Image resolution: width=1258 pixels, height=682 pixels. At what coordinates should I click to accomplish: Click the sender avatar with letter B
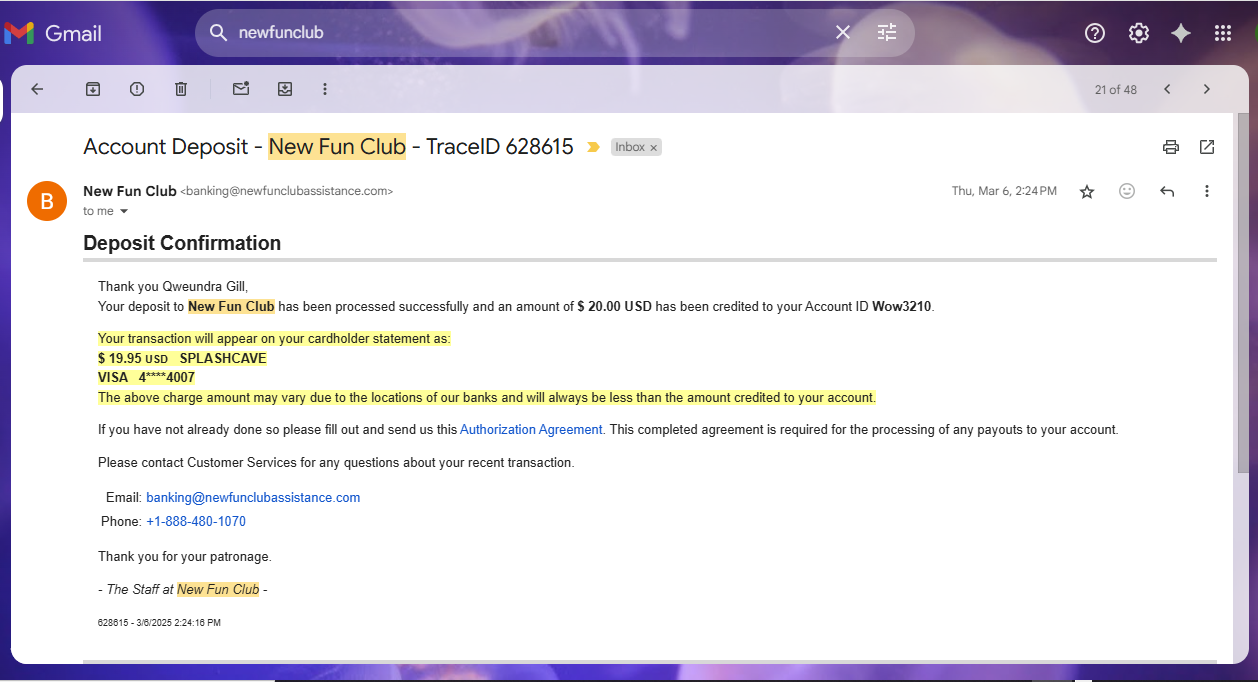46,201
